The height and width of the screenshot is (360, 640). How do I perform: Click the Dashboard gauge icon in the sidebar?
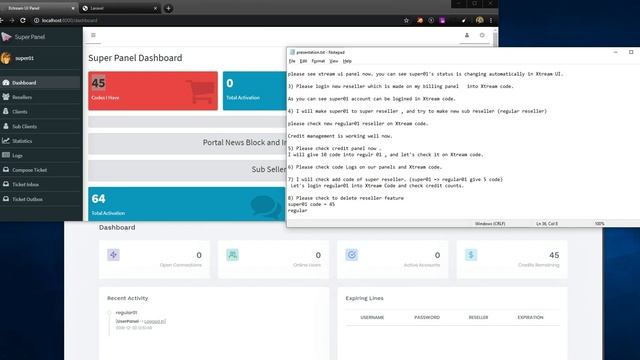[x=6, y=82]
